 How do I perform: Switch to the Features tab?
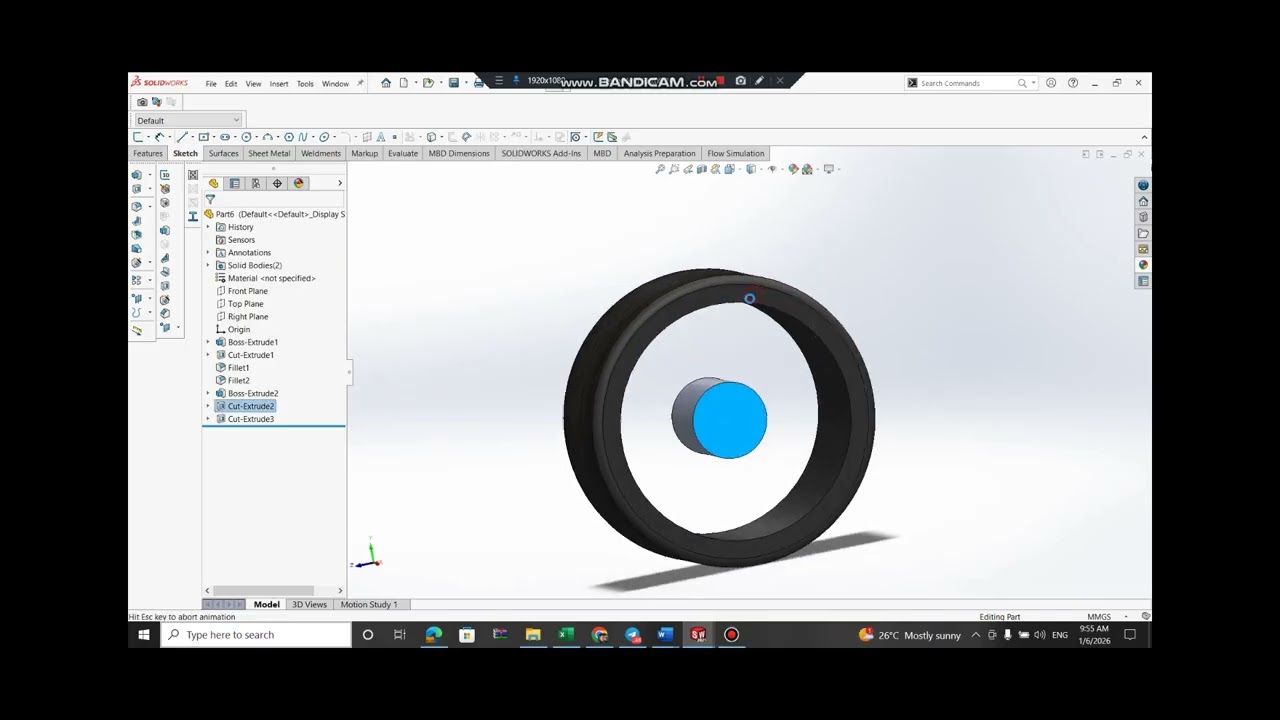pos(148,153)
